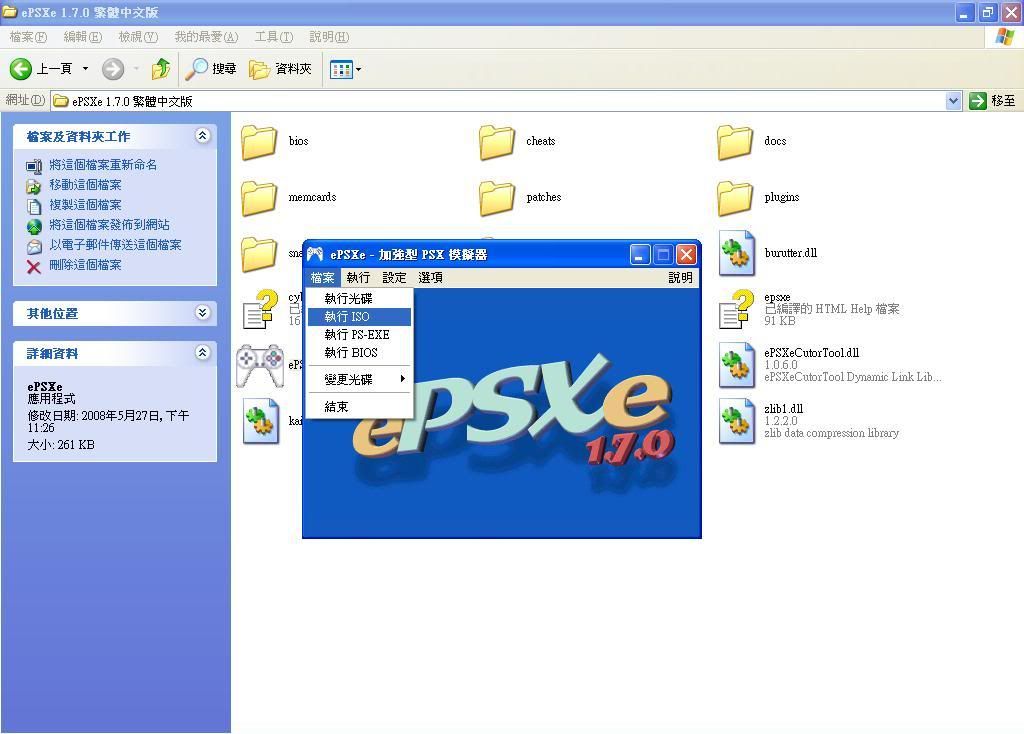Select the zlib1.dll file icon
This screenshot has height=734, width=1024.
[x=737, y=421]
